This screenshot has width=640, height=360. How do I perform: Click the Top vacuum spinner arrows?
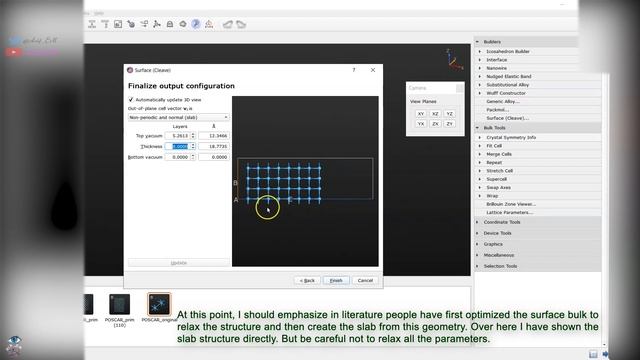tap(193, 136)
